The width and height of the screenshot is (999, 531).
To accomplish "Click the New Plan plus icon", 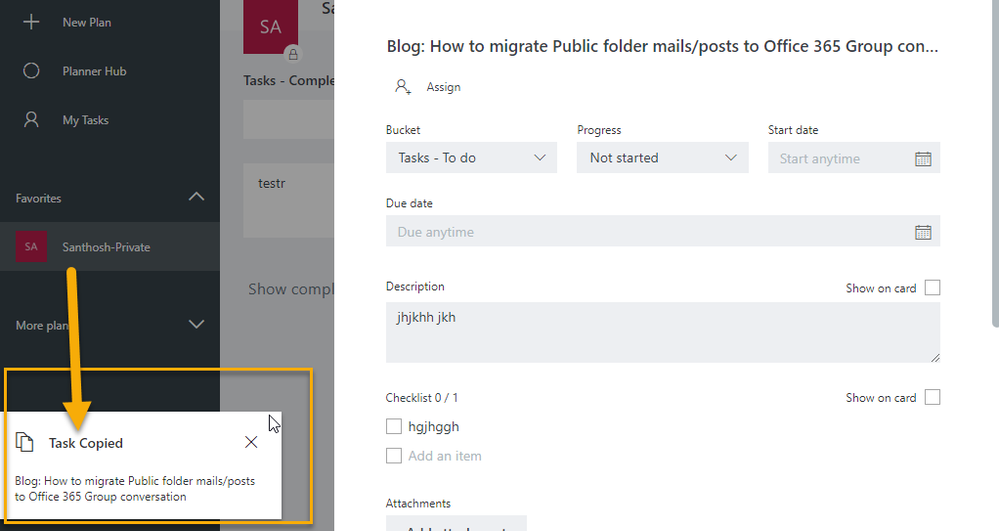I will 31,22.
